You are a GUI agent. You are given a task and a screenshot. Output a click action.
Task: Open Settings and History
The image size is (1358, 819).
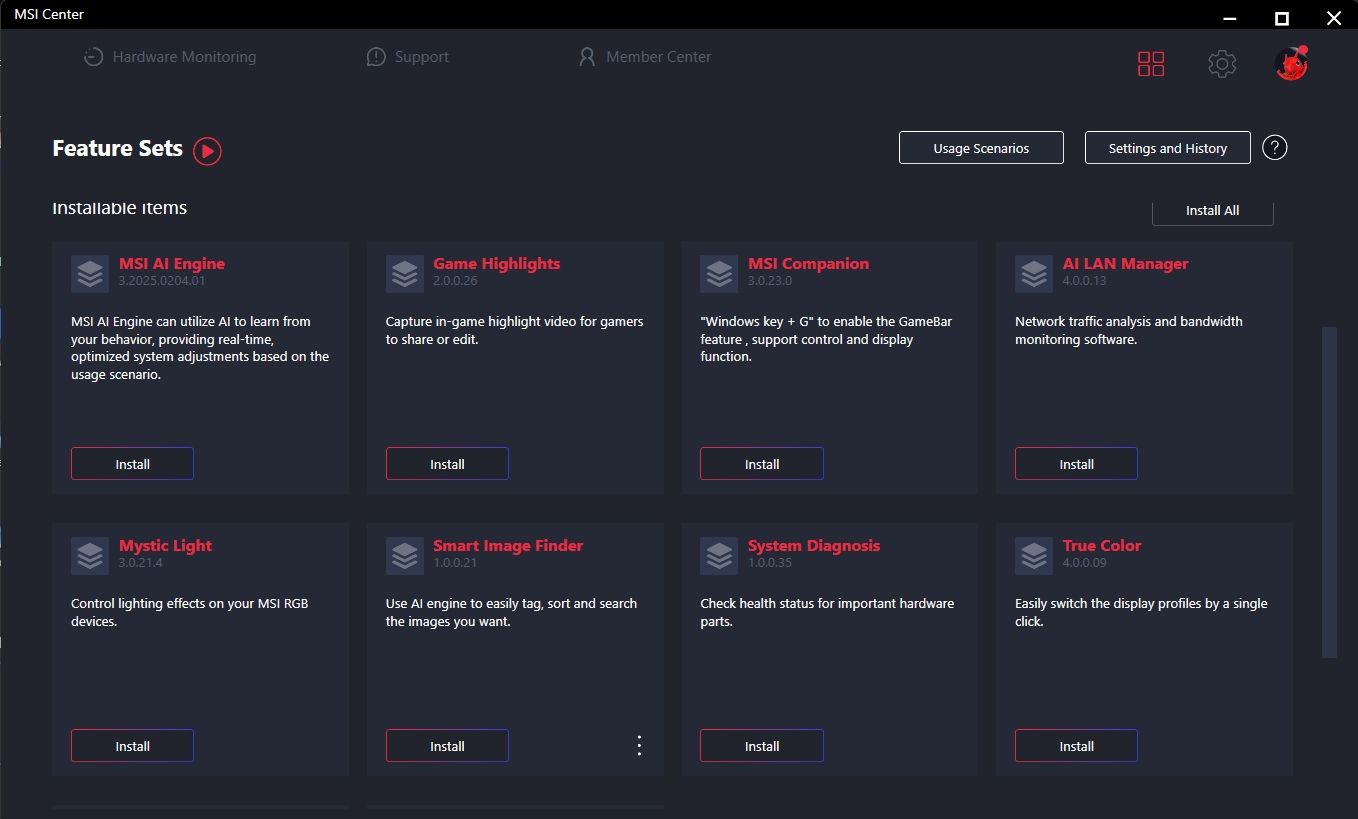pos(1168,148)
